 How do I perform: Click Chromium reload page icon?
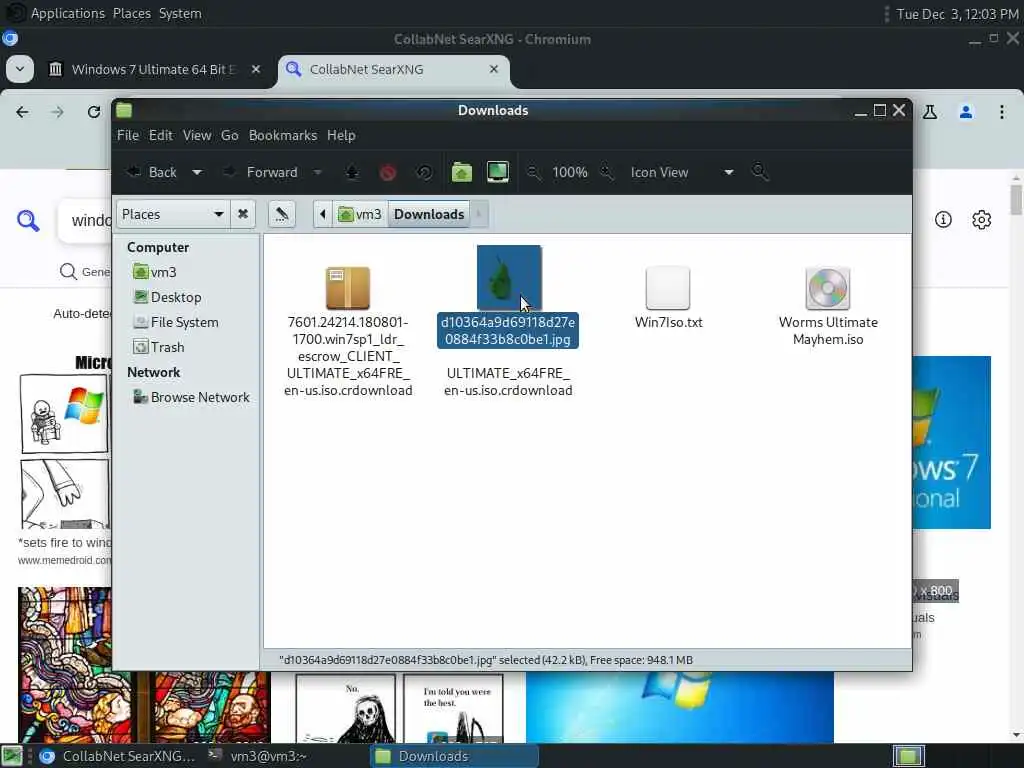pyautogui.click(x=94, y=112)
